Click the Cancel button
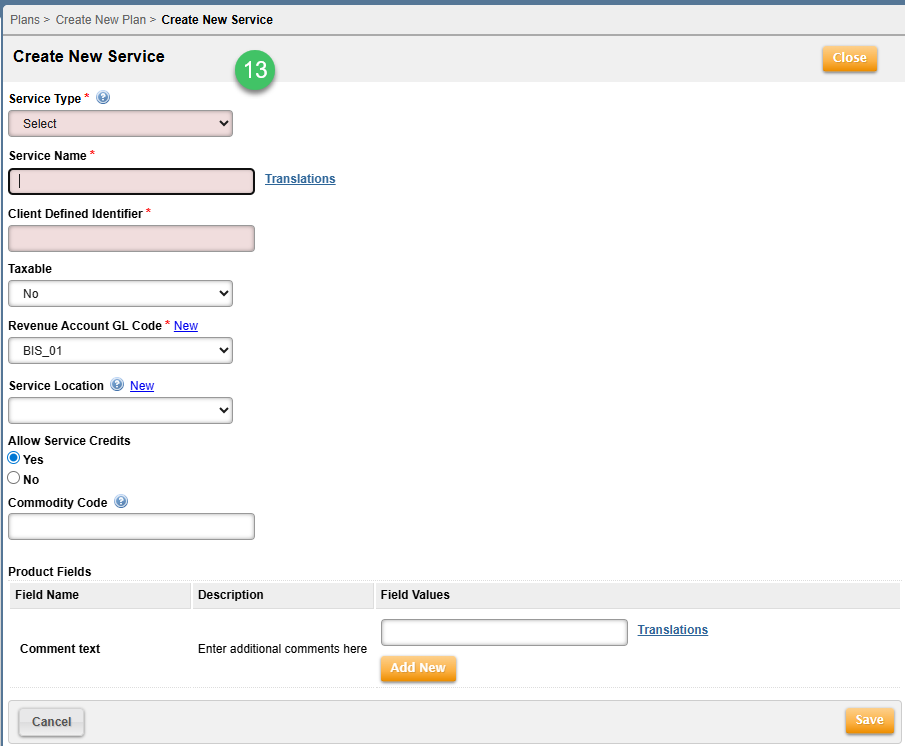This screenshot has height=746, width=905. [50, 721]
